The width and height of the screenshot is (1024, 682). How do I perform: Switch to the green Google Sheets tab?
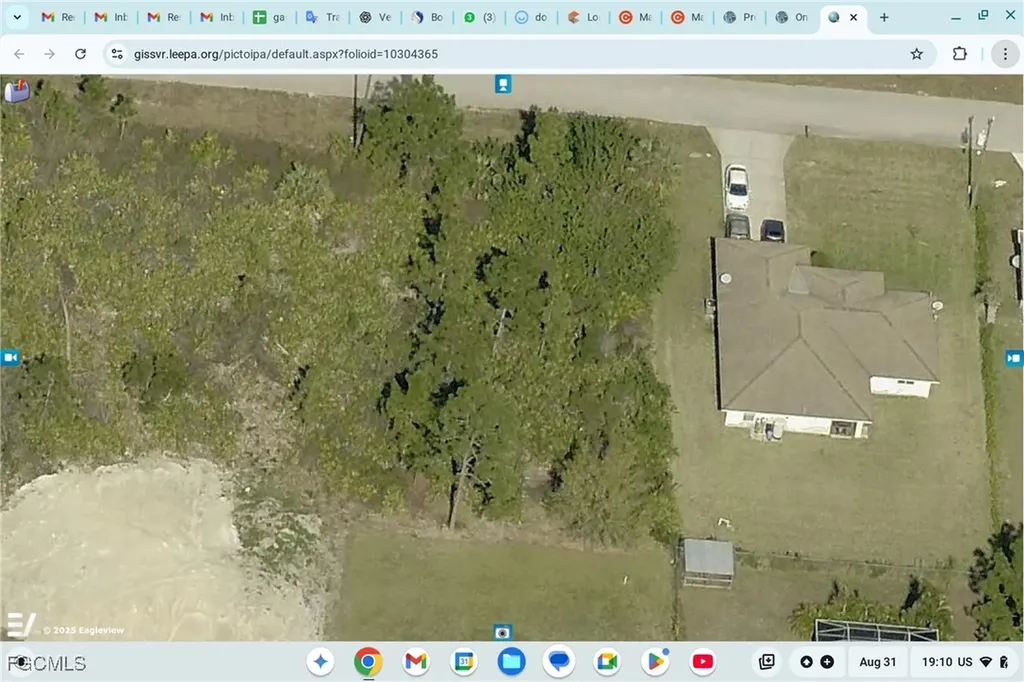[268, 17]
